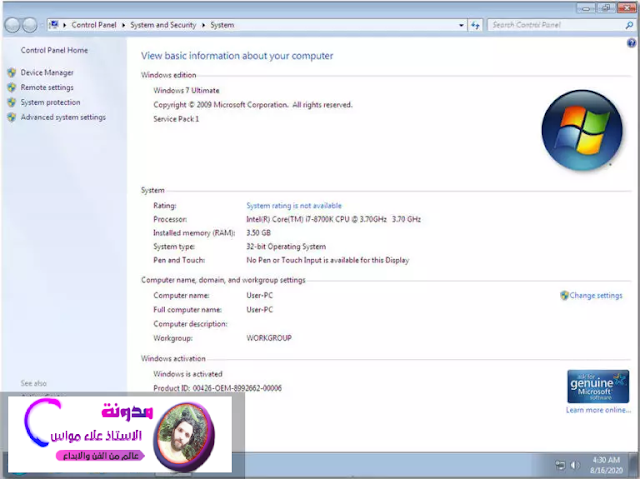Expand arrow after Control Panel breadcrumb
Viewport: 640px width, 479px height.
123,25
